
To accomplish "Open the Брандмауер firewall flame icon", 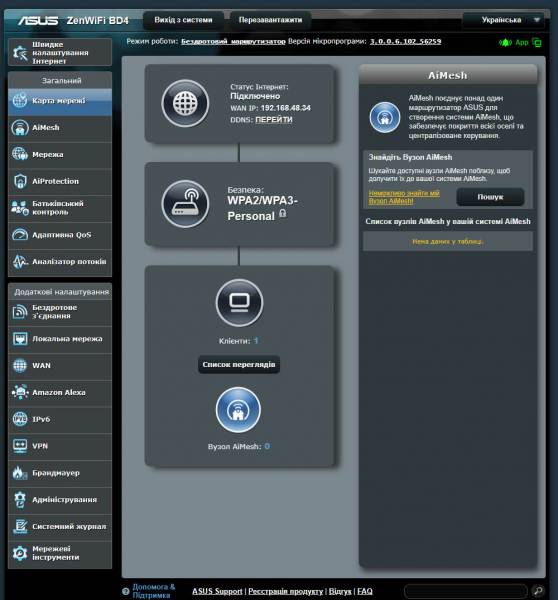I will [x=20, y=473].
